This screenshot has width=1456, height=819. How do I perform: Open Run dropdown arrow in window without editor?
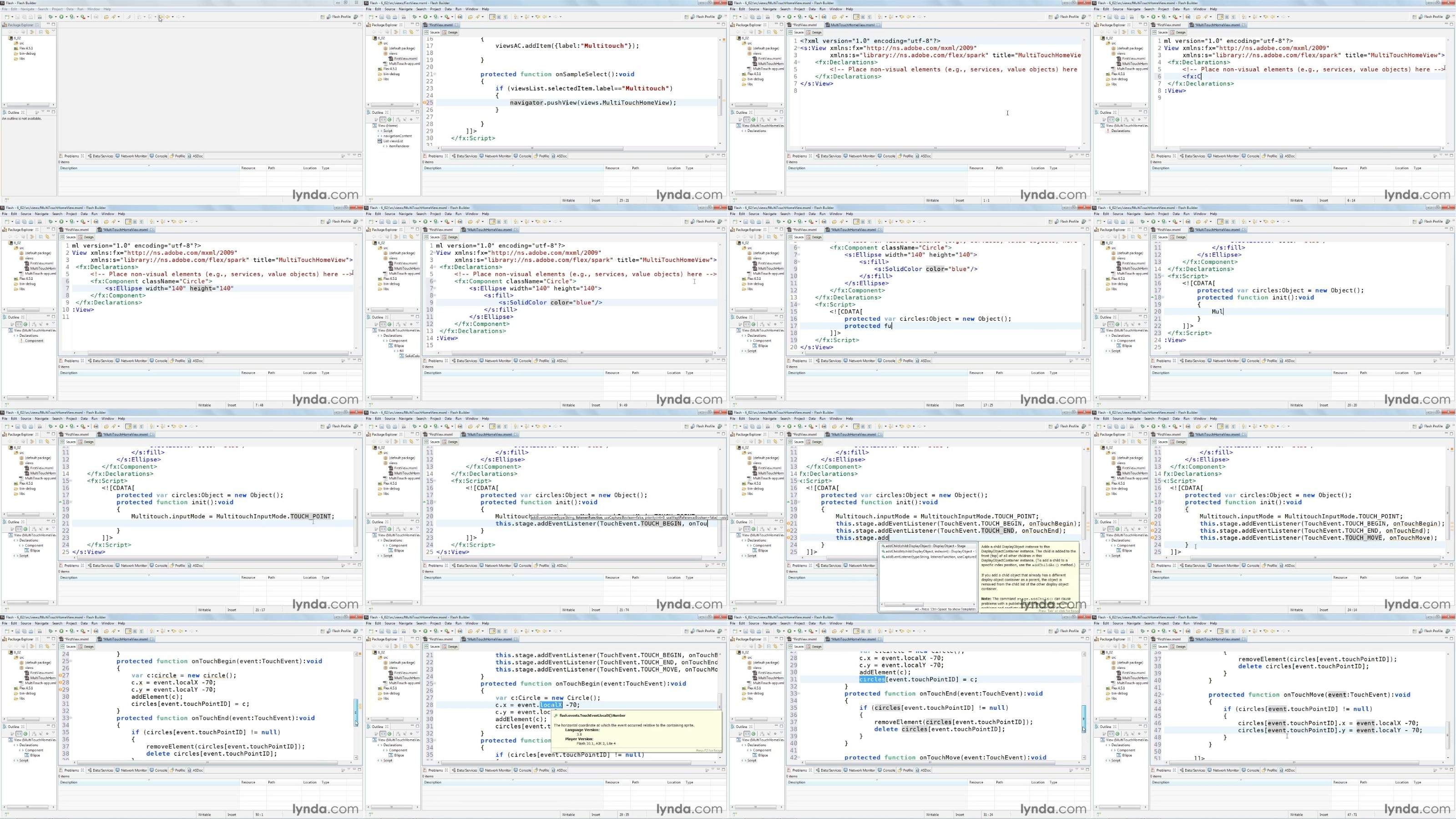(67, 17)
